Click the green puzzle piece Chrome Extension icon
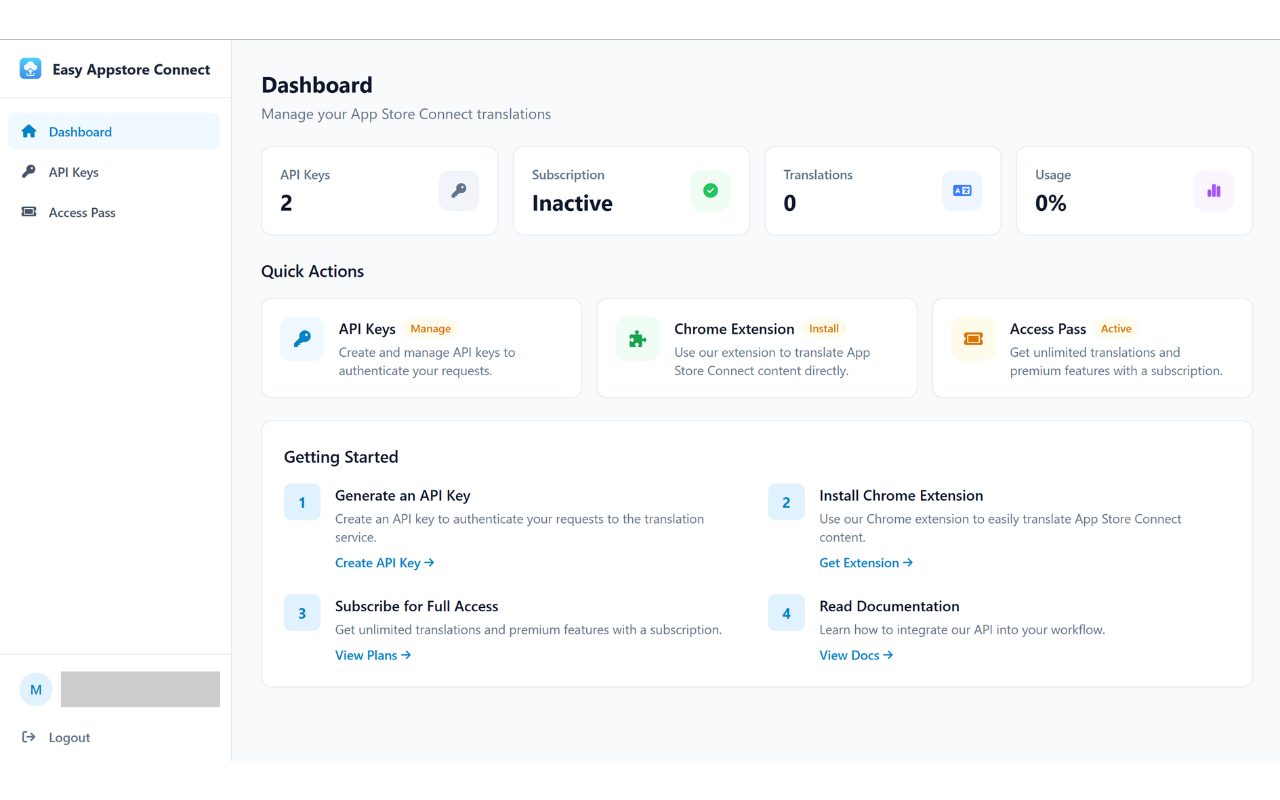This screenshot has width=1280, height=800. tap(638, 339)
